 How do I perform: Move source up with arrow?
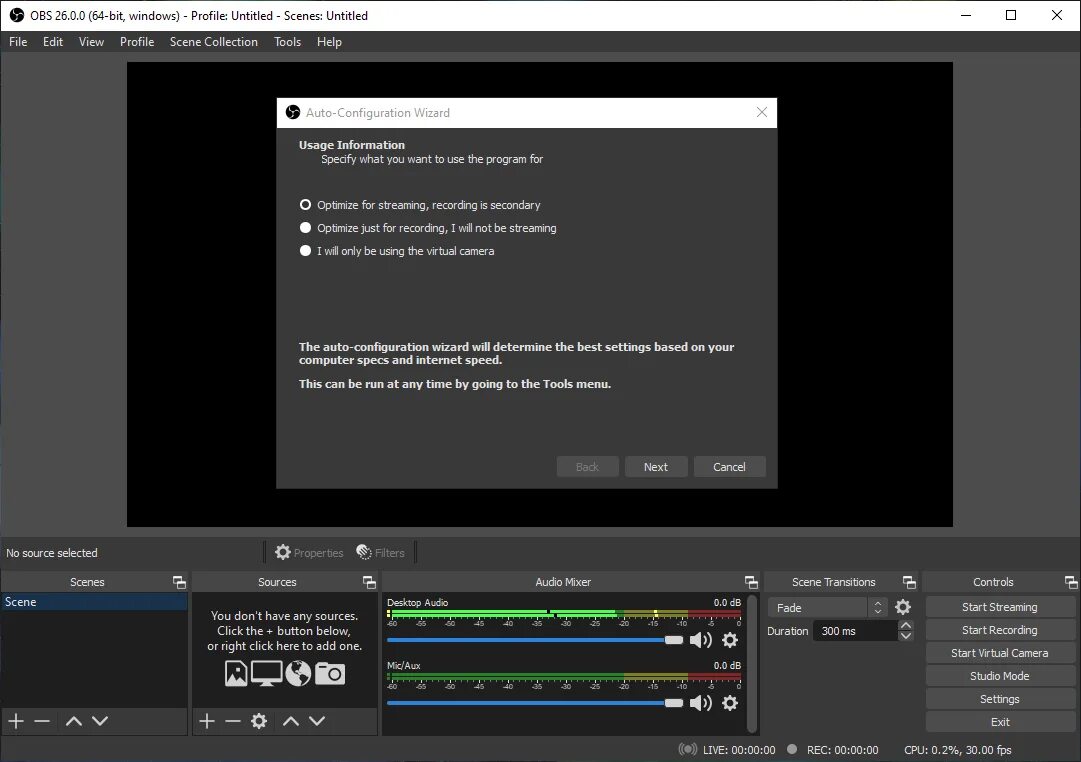click(291, 721)
